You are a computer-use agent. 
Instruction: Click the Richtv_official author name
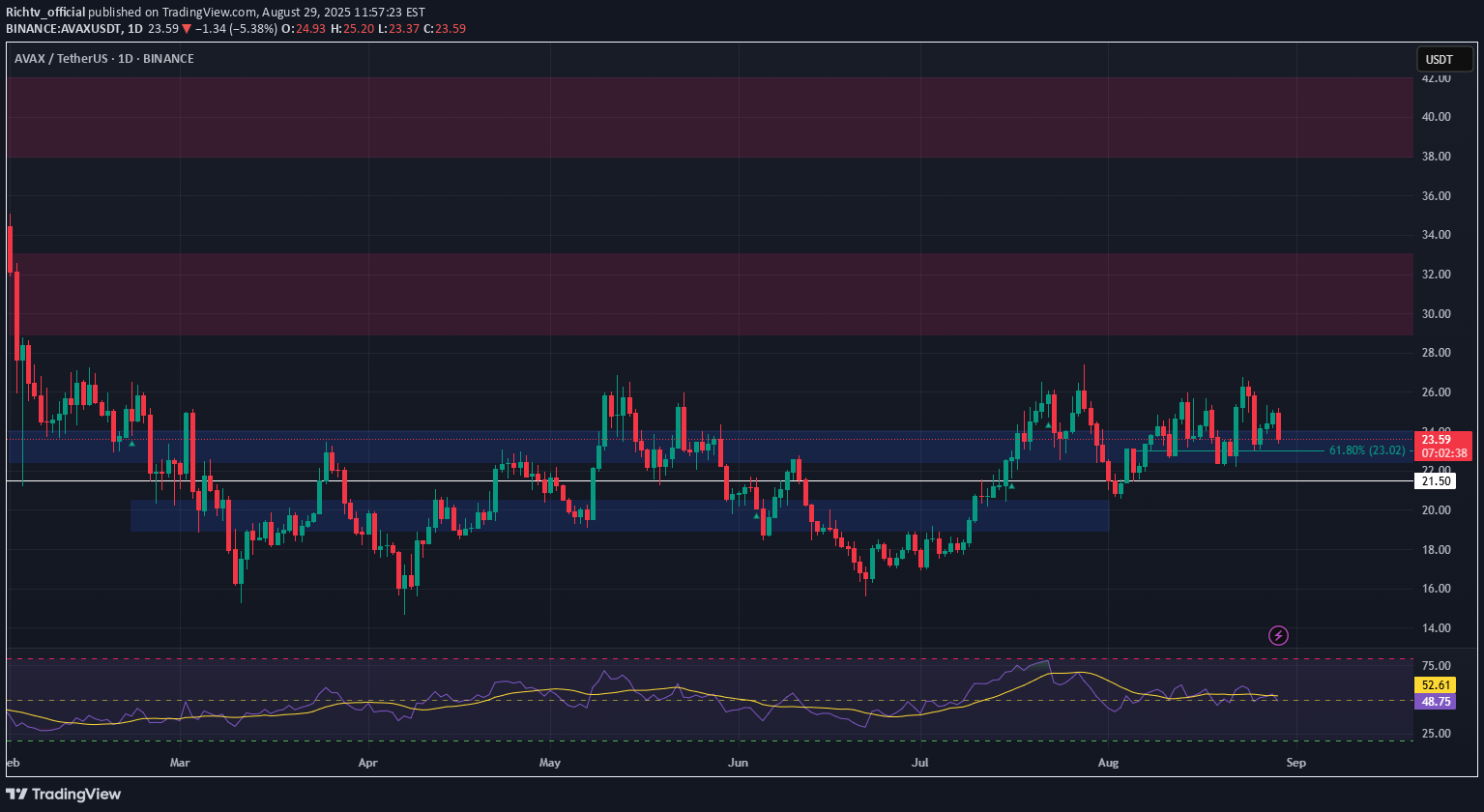coord(44,13)
